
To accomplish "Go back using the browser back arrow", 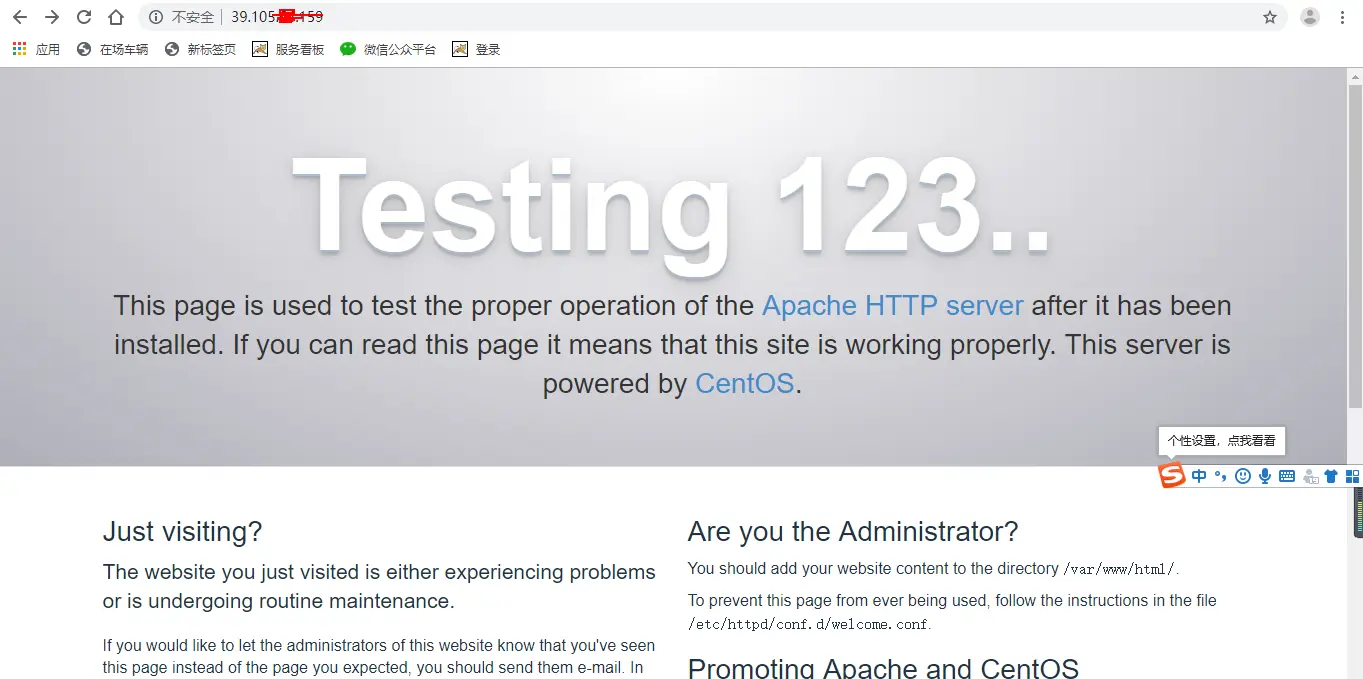I will 20,17.
